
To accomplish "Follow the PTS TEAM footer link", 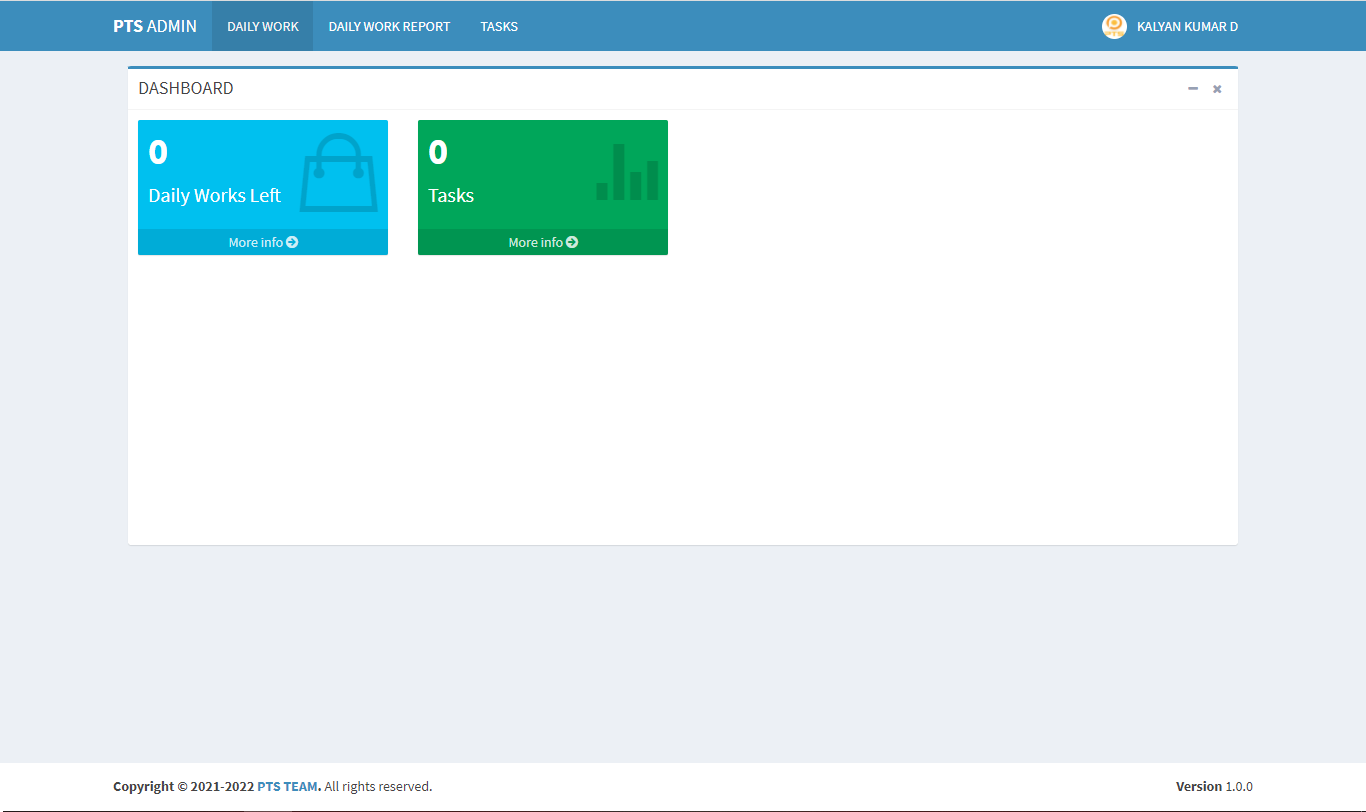I will (287, 787).
